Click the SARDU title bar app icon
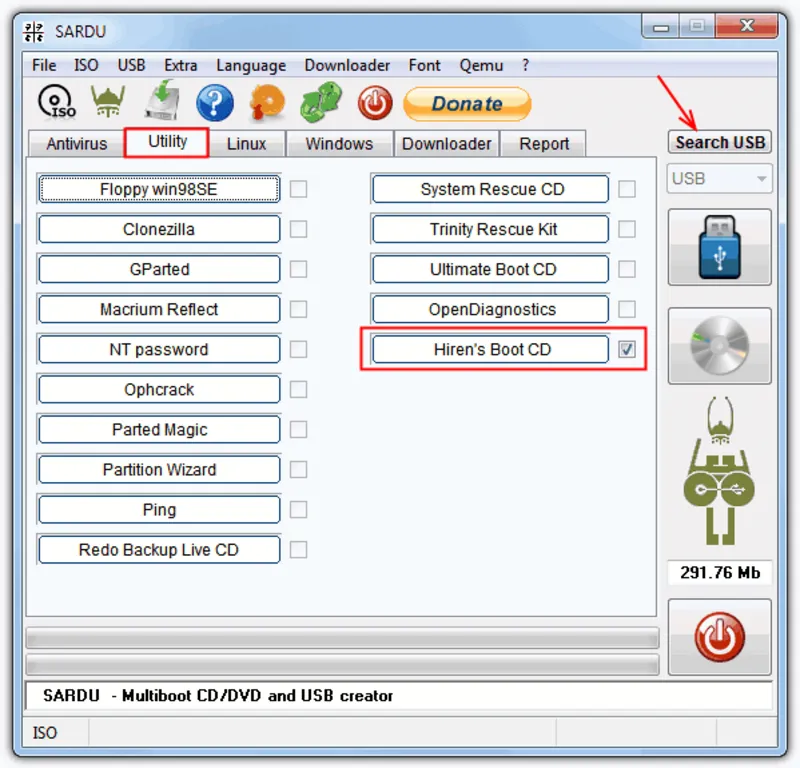 (34, 32)
